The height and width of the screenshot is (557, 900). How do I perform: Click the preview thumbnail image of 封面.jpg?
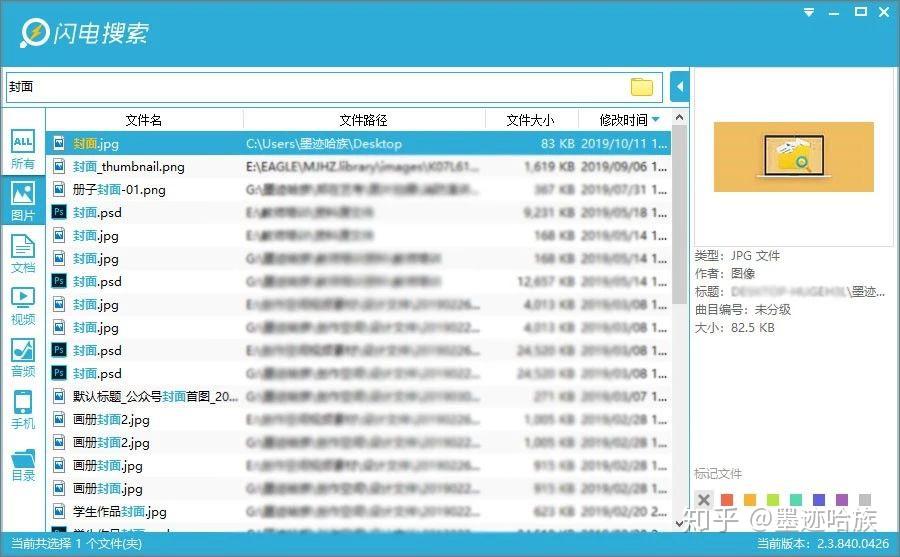(x=794, y=157)
